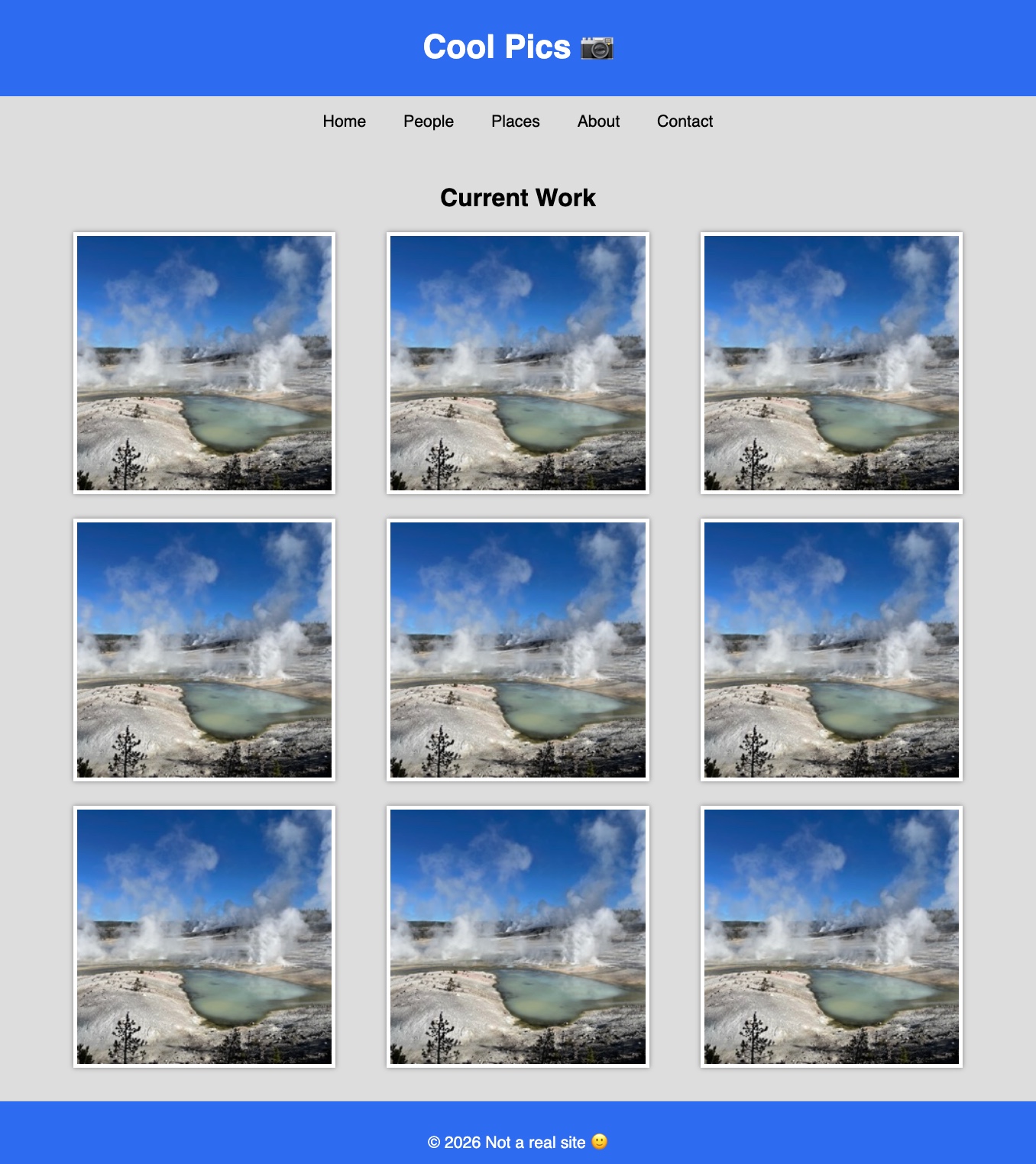The image size is (1036, 1164).
Task: Click the copyright text in the footer
Action: click(x=506, y=1143)
